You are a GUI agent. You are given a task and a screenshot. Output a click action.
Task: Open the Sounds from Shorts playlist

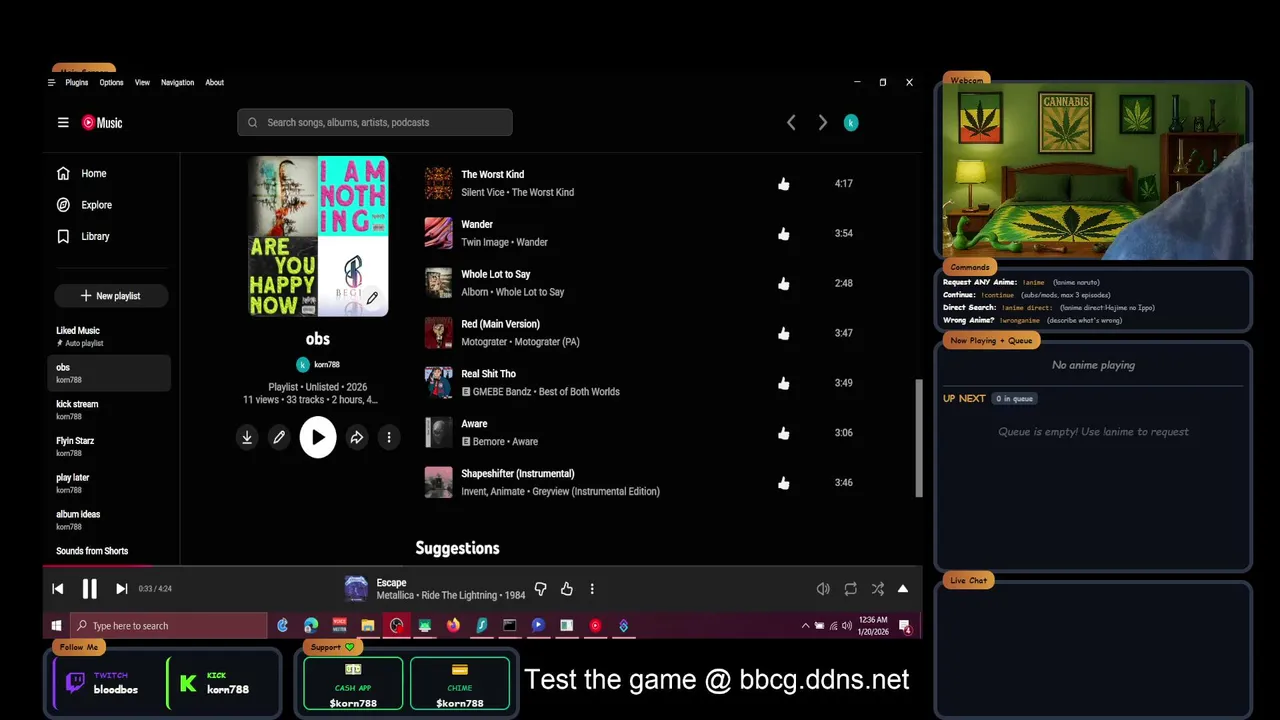(x=111, y=552)
